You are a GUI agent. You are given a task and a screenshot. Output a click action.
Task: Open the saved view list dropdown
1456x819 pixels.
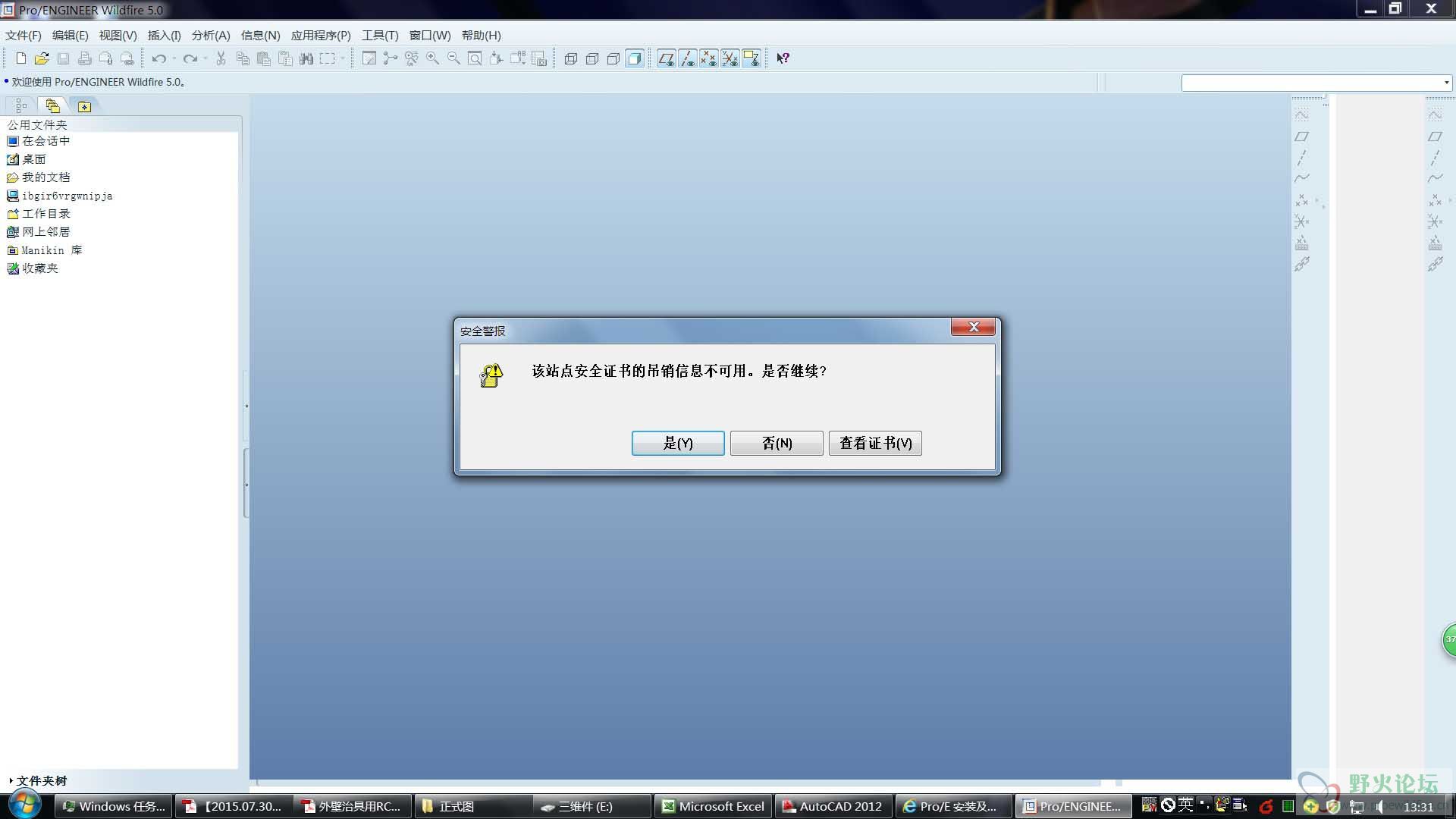pyautogui.click(x=518, y=58)
